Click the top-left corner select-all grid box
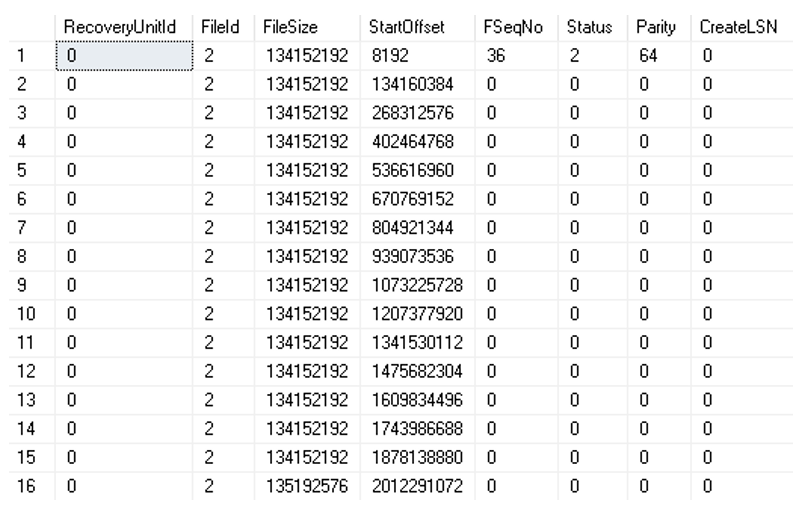The height and width of the screenshot is (506, 802). pos(24,24)
